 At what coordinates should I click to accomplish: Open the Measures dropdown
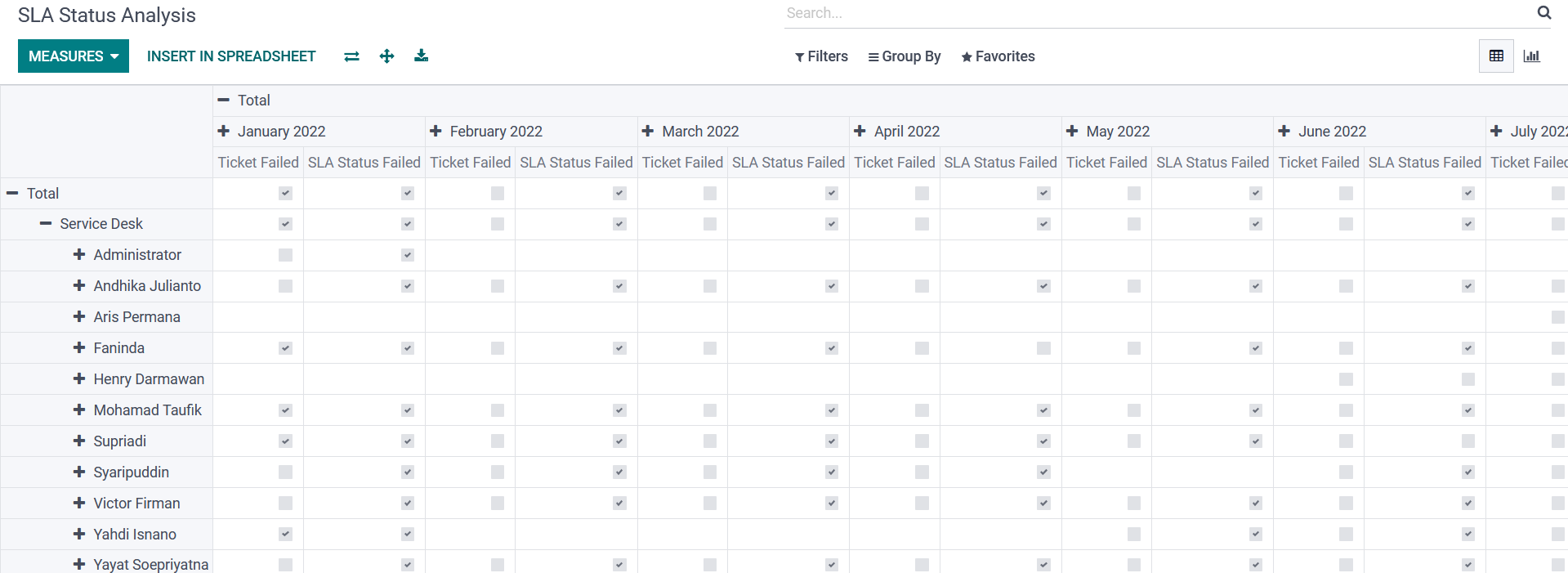pos(74,56)
